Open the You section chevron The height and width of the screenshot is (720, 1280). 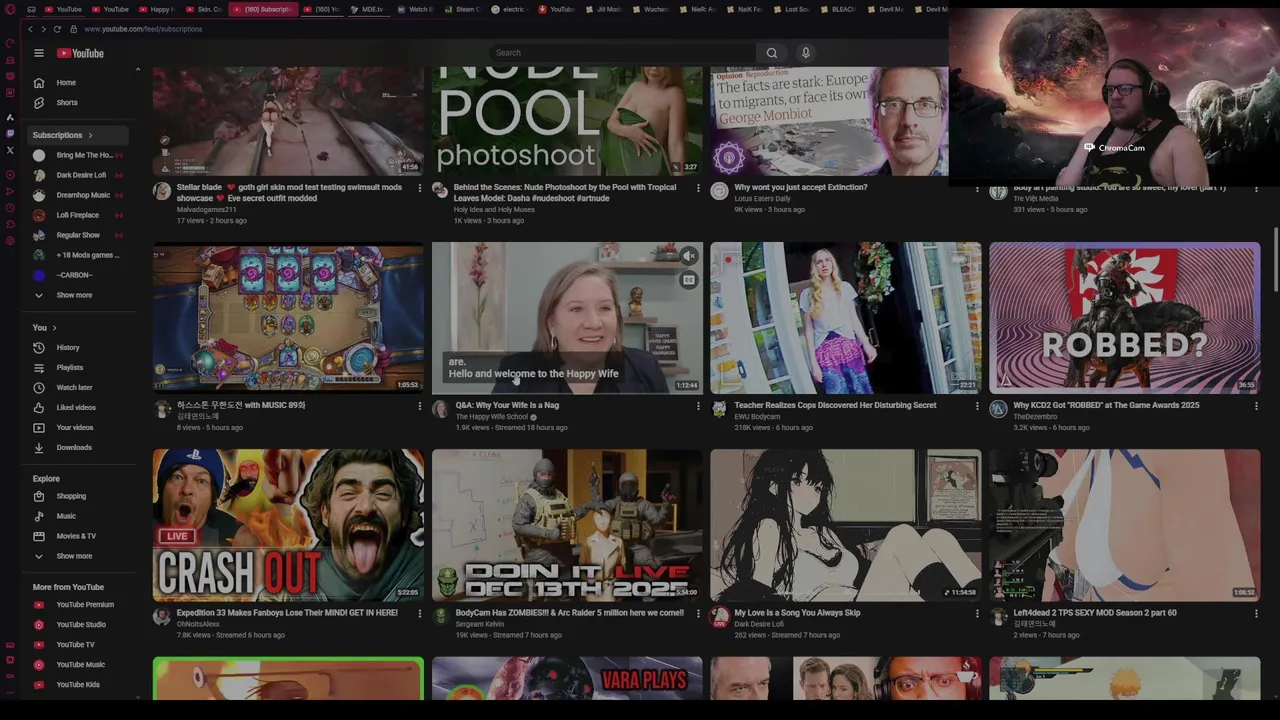tap(54, 328)
